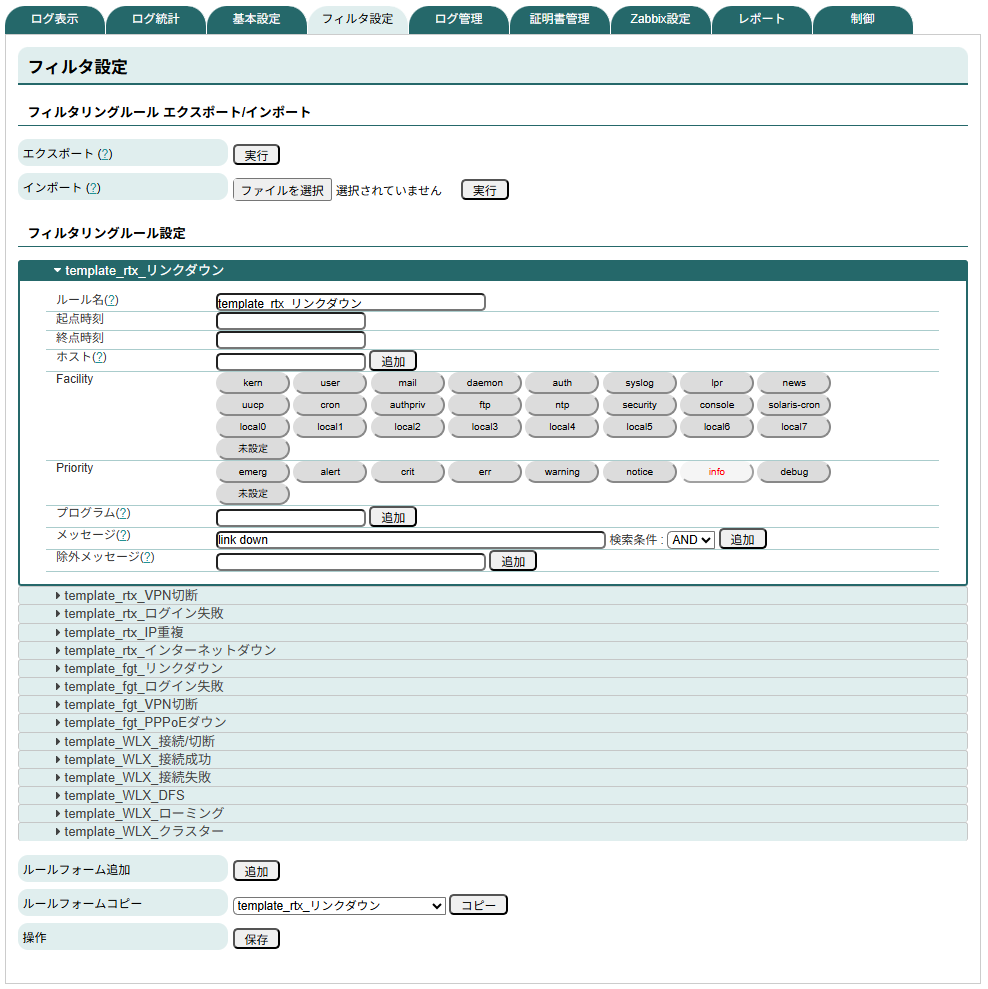Viewport: 988px width, 989px height.
Task: Click the 保存 button to save rules
Action: click(256, 938)
